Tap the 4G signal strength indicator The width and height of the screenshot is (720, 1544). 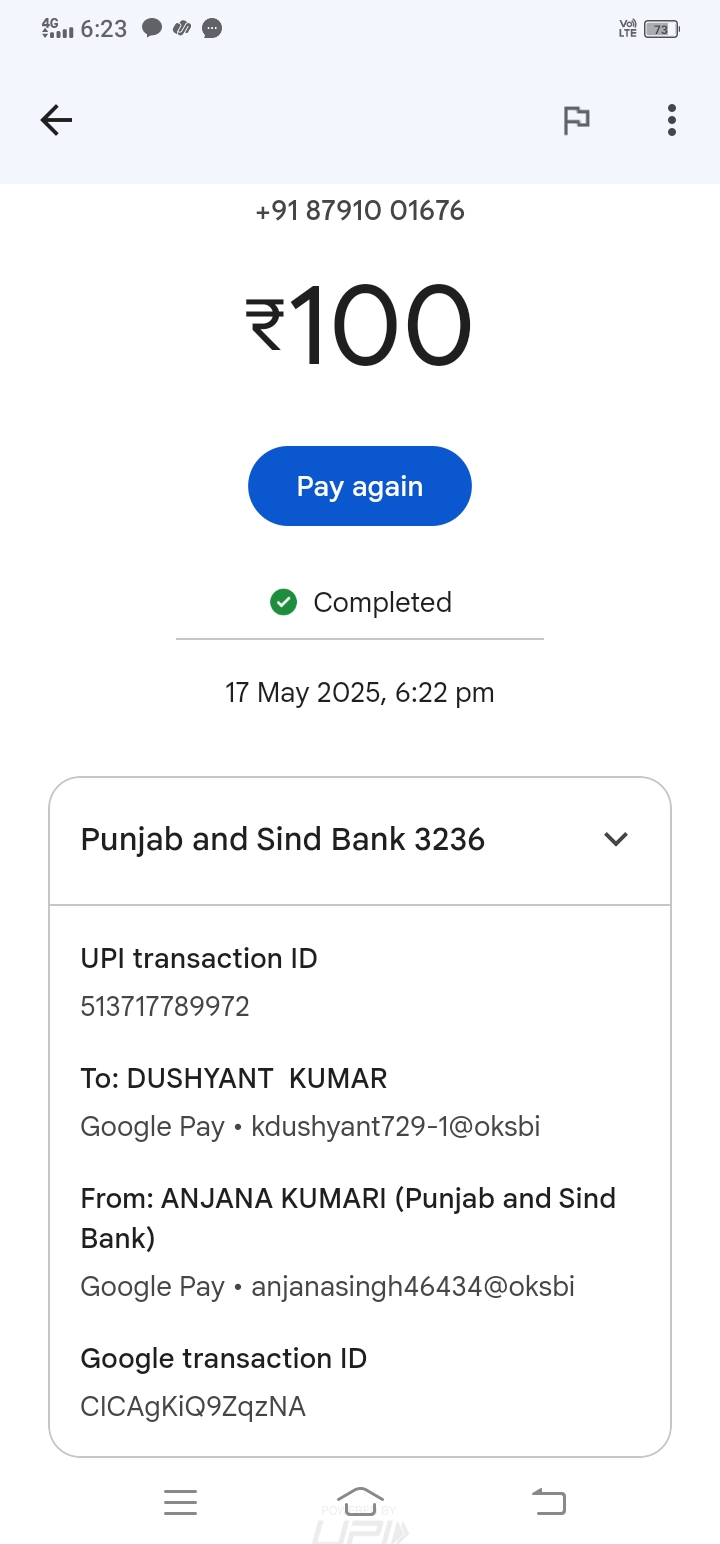58,29
